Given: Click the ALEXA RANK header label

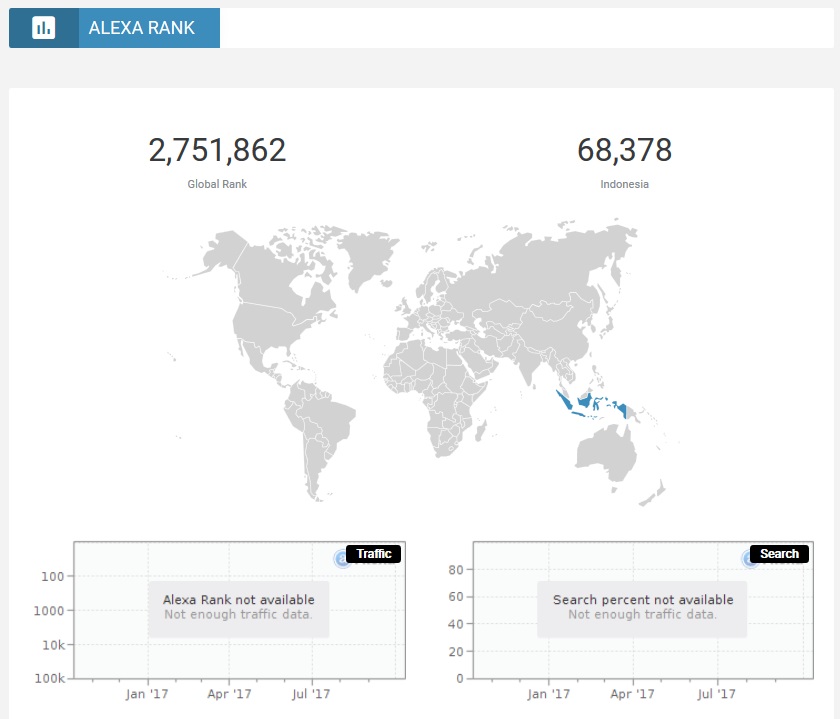Looking at the screenshot, I should (141, 28).
